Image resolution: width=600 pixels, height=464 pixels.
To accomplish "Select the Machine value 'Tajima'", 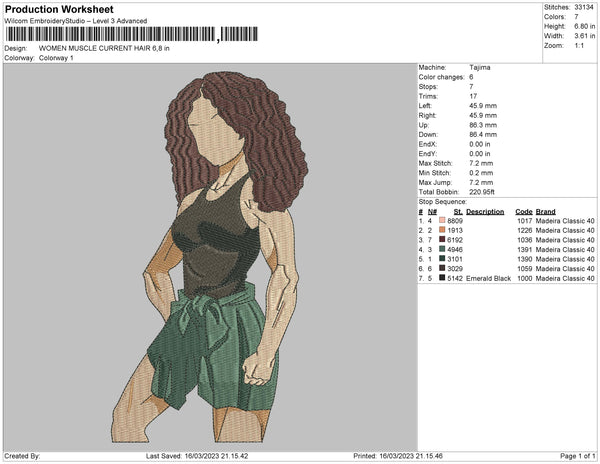I will pos(480,67).
